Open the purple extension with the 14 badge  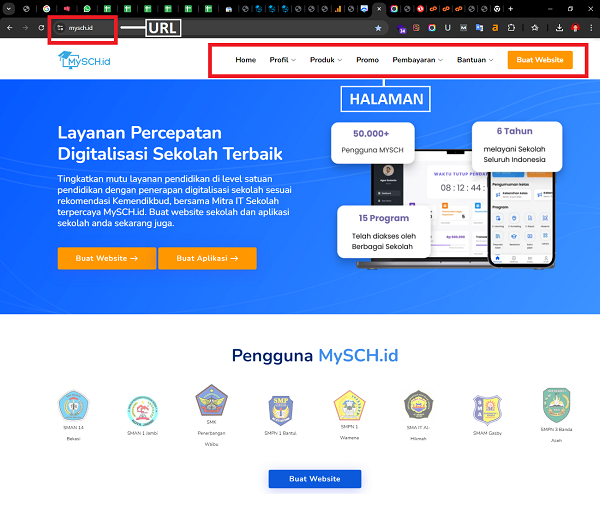[401, 28]
